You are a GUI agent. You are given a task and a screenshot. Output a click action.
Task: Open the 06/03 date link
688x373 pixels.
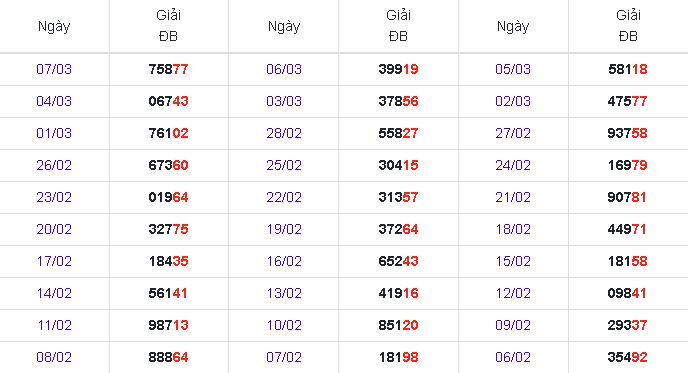[284, 69]
